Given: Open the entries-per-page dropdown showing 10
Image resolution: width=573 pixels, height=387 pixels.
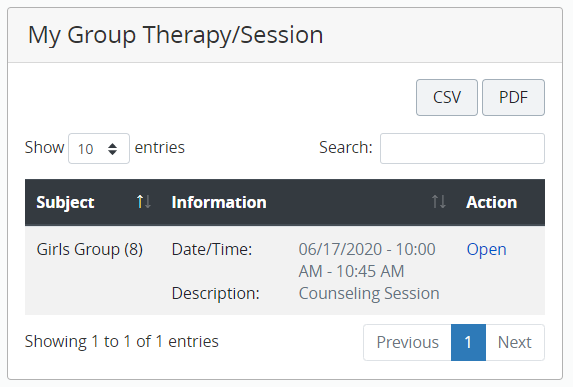Looking at the screenshot, I should tap(99, 148).
